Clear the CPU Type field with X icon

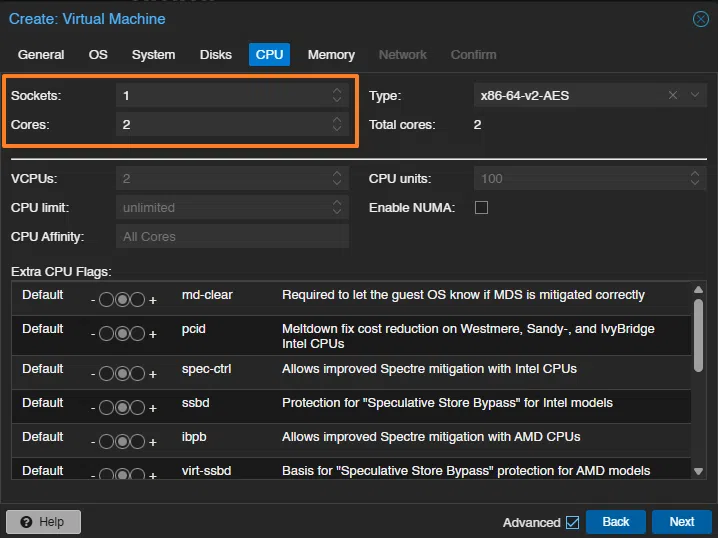[673, 95]
